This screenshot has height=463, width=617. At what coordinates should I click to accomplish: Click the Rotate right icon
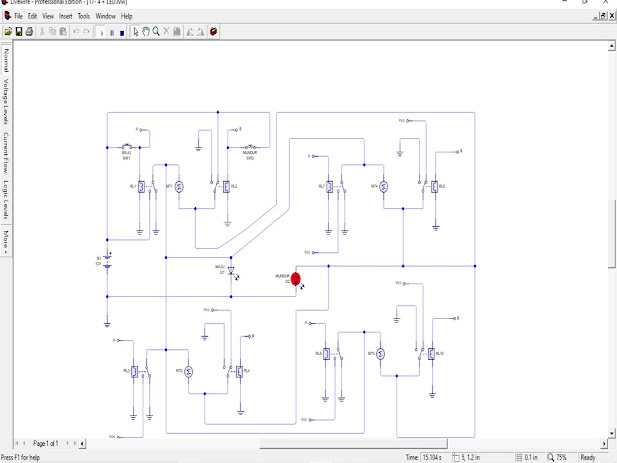click(200, 31)
